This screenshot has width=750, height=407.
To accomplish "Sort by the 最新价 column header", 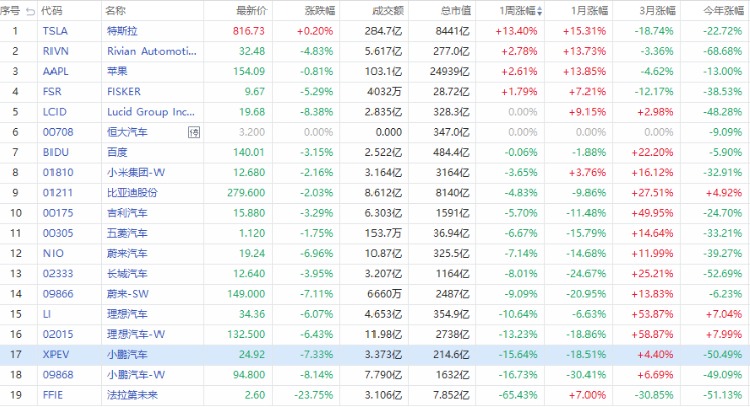I will [252, 11].
